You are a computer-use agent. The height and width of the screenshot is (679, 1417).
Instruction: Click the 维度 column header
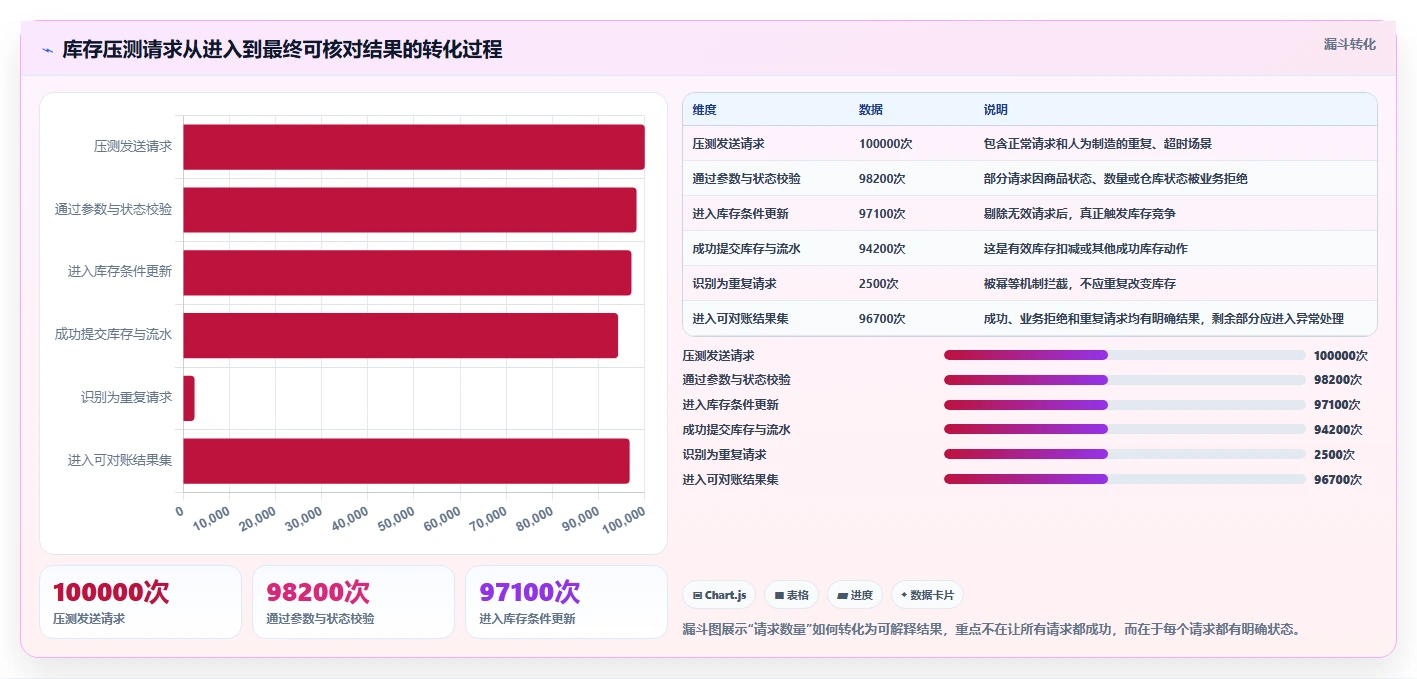[704, 110]
